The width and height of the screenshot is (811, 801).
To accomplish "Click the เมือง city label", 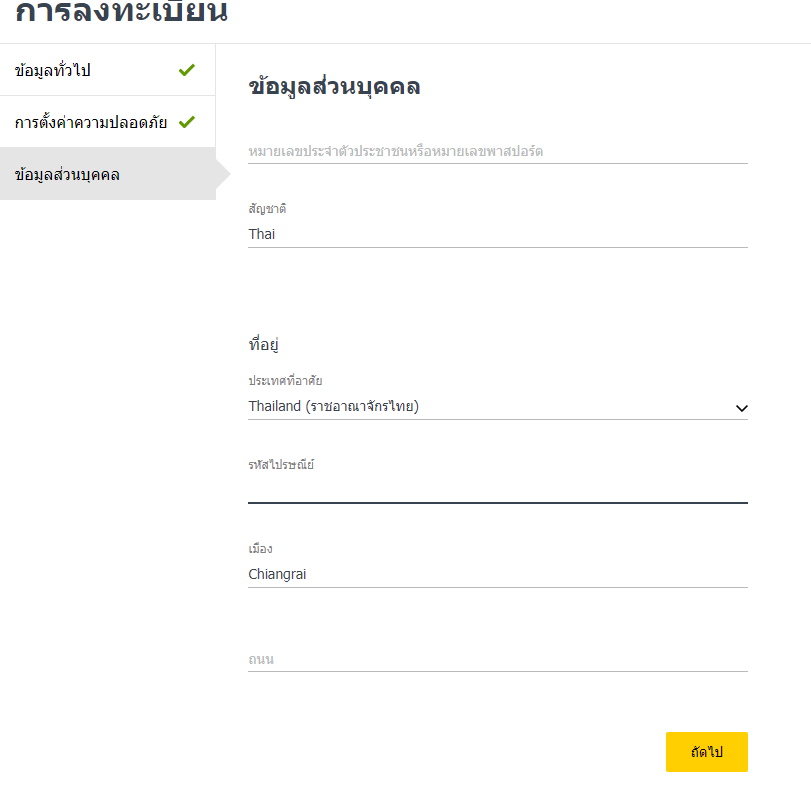I will (x=260, y=549).
